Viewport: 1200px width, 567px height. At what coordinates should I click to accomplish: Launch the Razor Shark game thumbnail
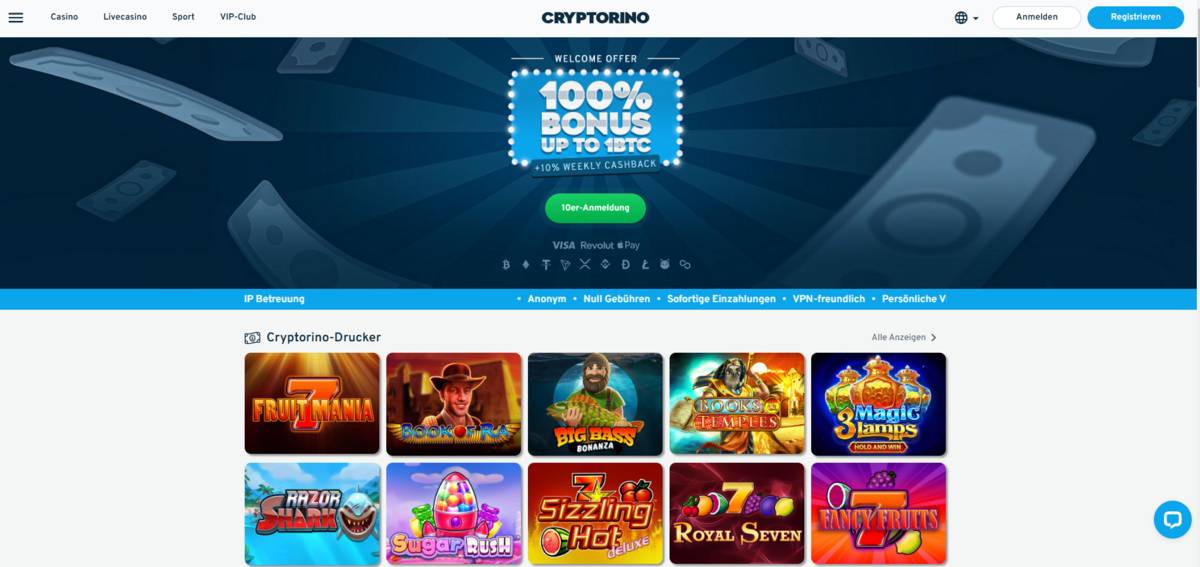click(x=312, y=513)
